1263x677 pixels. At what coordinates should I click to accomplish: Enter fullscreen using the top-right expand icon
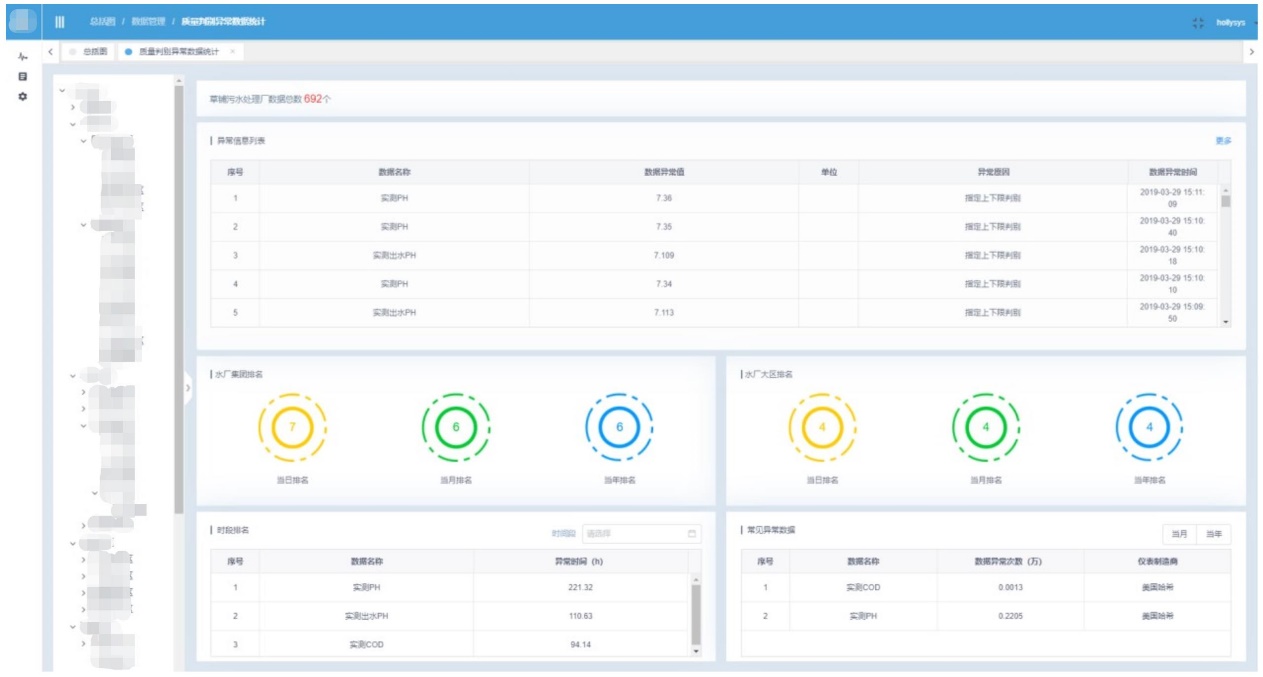[x=1198, y=22]
